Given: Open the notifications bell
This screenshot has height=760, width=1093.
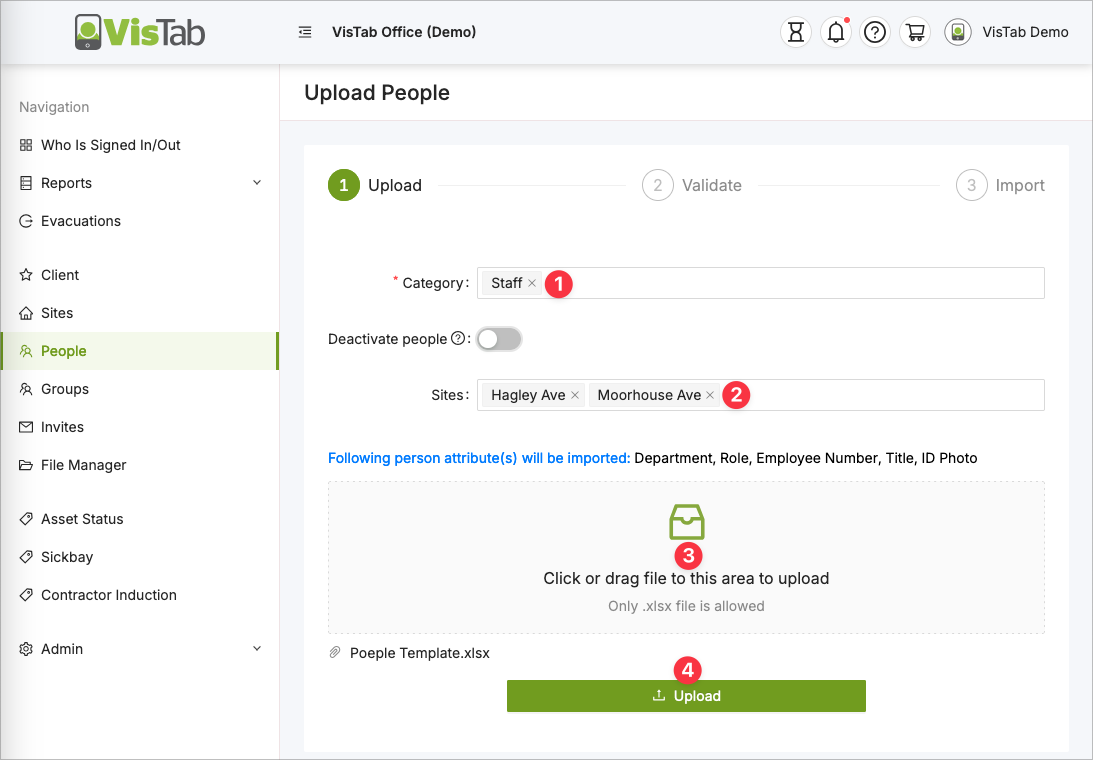Looking at the screenshot, I should point(836,32).
